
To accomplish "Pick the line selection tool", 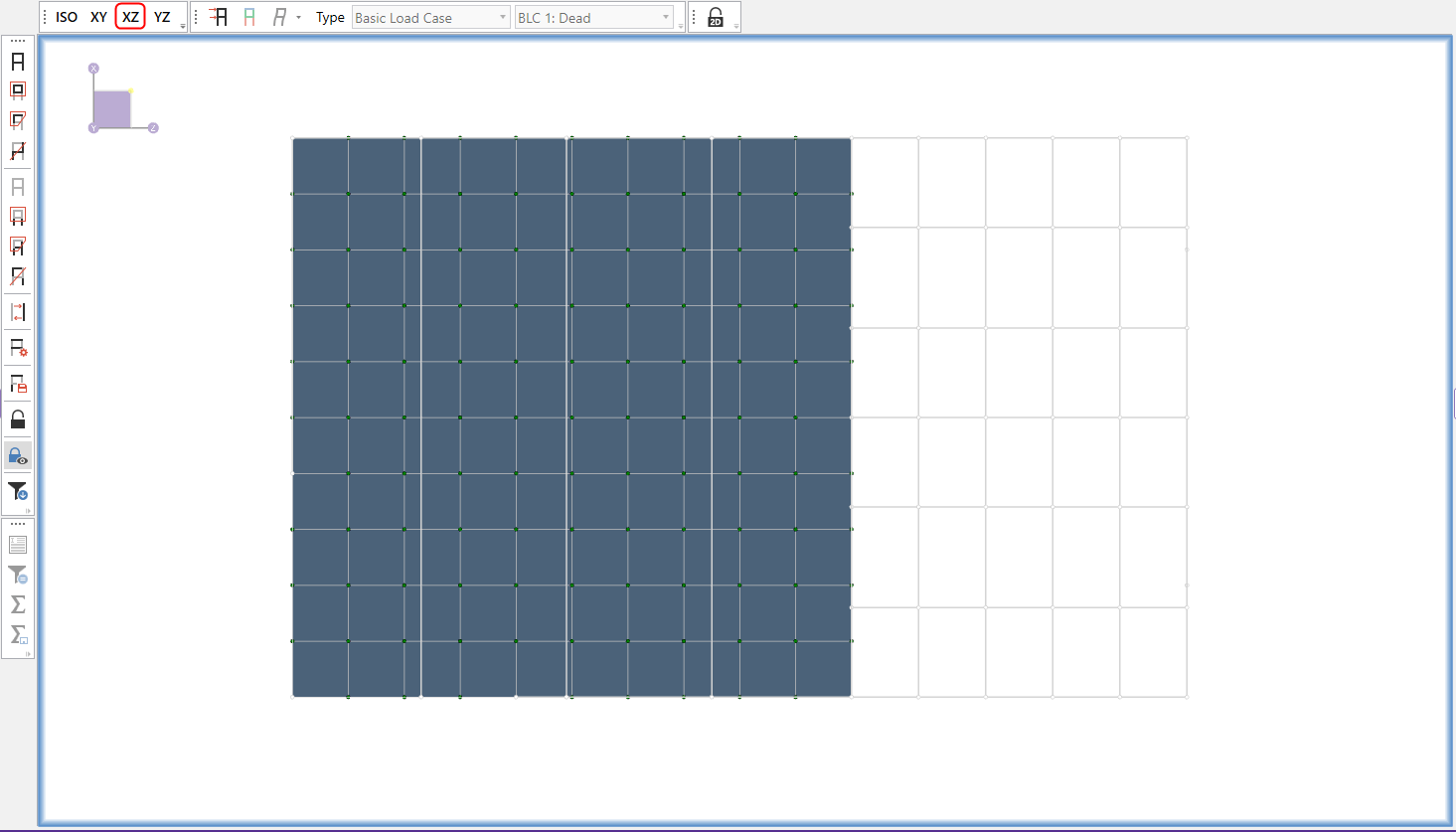I will (17, 151).
